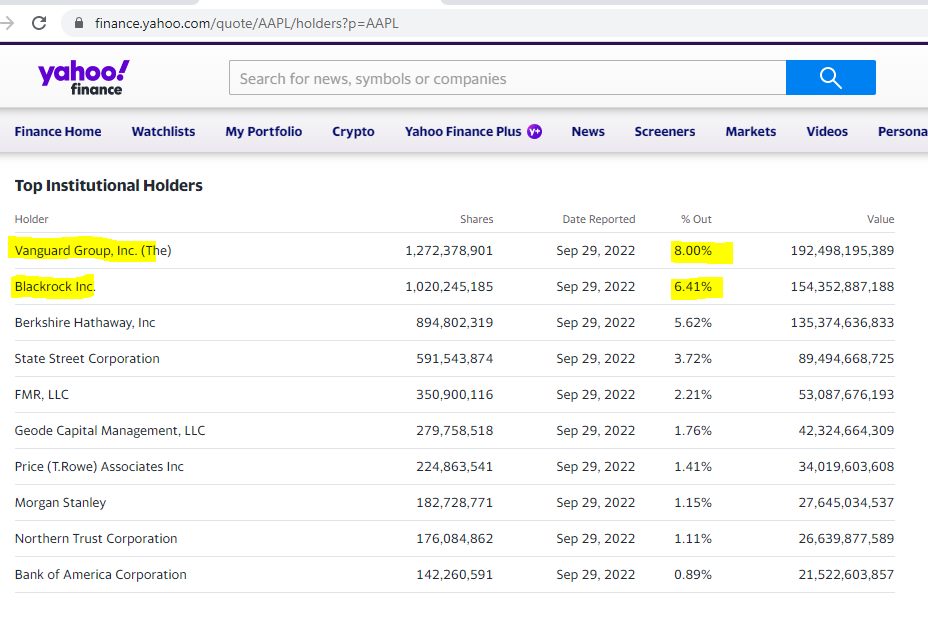Click the Holder column header

(x=31, y=219)
